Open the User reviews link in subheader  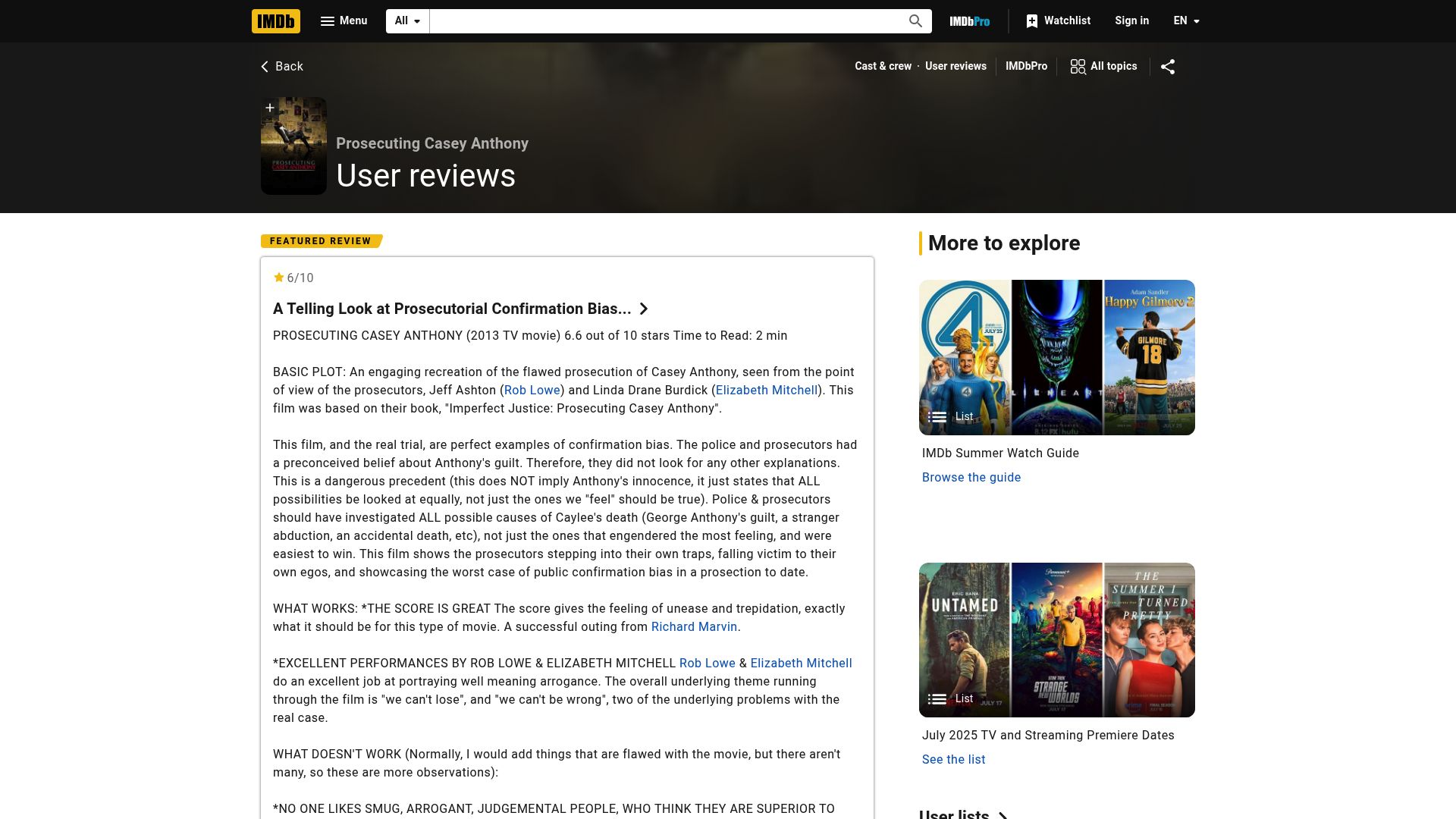[955, 66]
